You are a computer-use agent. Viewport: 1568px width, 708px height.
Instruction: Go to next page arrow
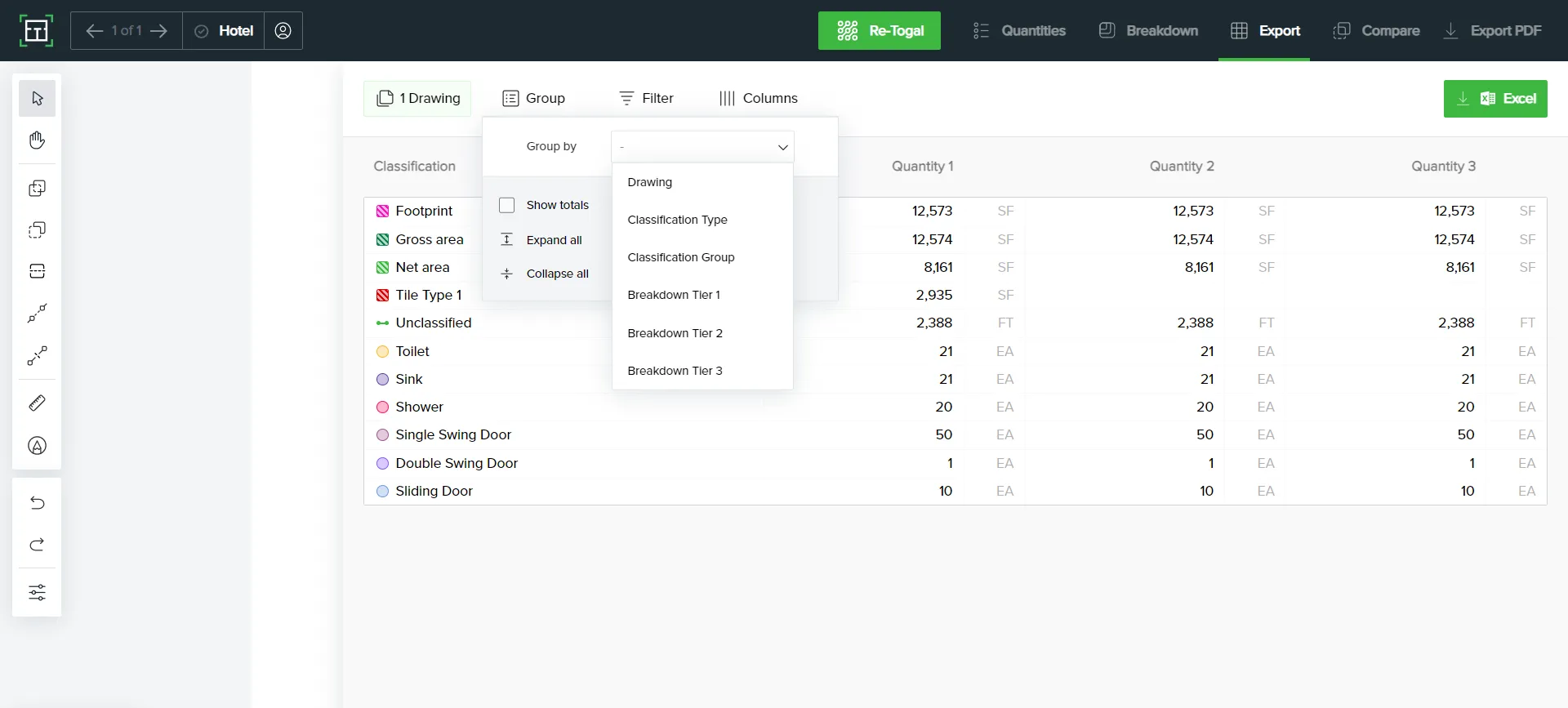coord(159,31)
